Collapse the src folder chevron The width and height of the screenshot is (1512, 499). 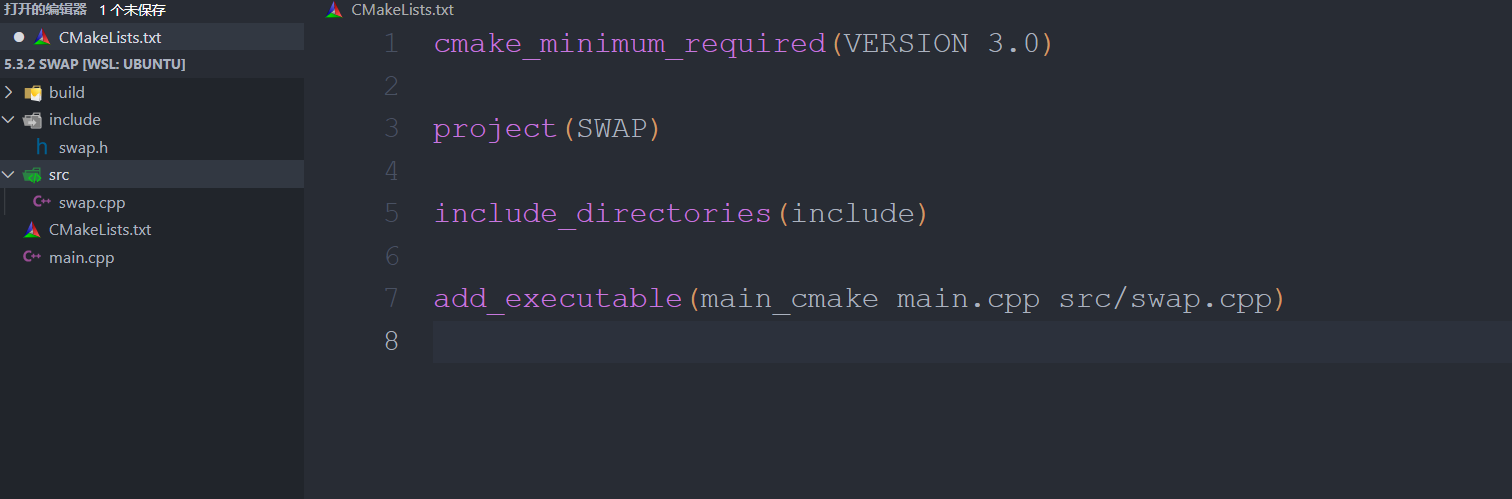pos(9,175)
